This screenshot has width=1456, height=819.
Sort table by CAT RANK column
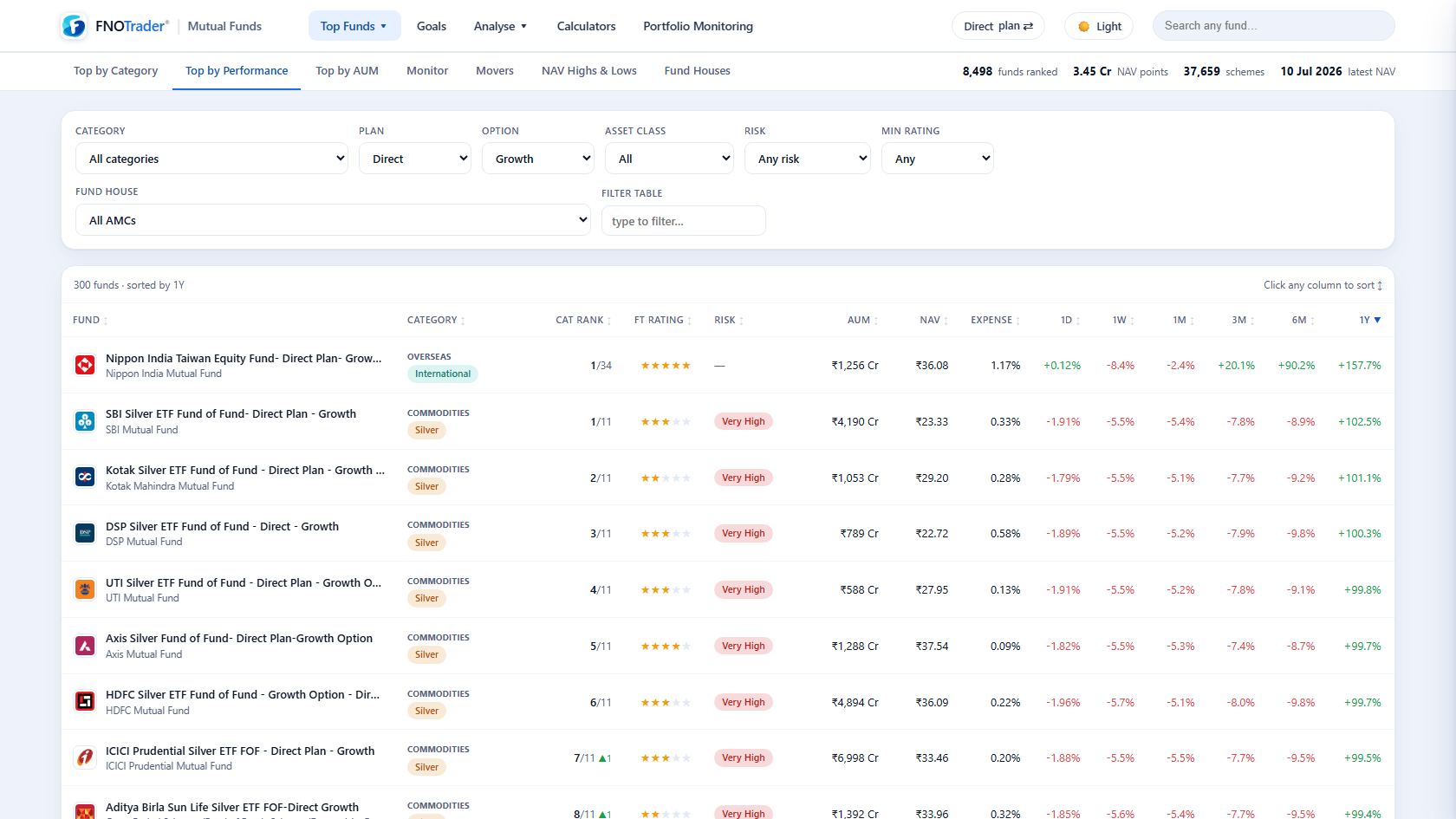pyautogui.click(x=583, y=320)
